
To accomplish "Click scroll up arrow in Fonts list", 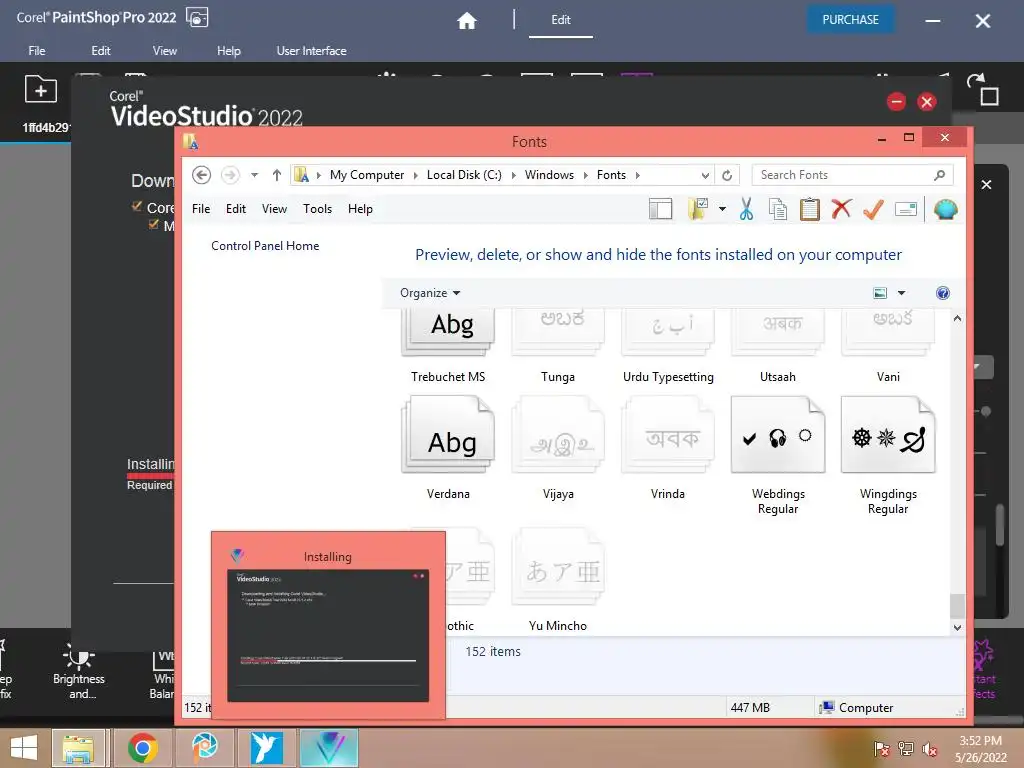I will pos(957,318).
